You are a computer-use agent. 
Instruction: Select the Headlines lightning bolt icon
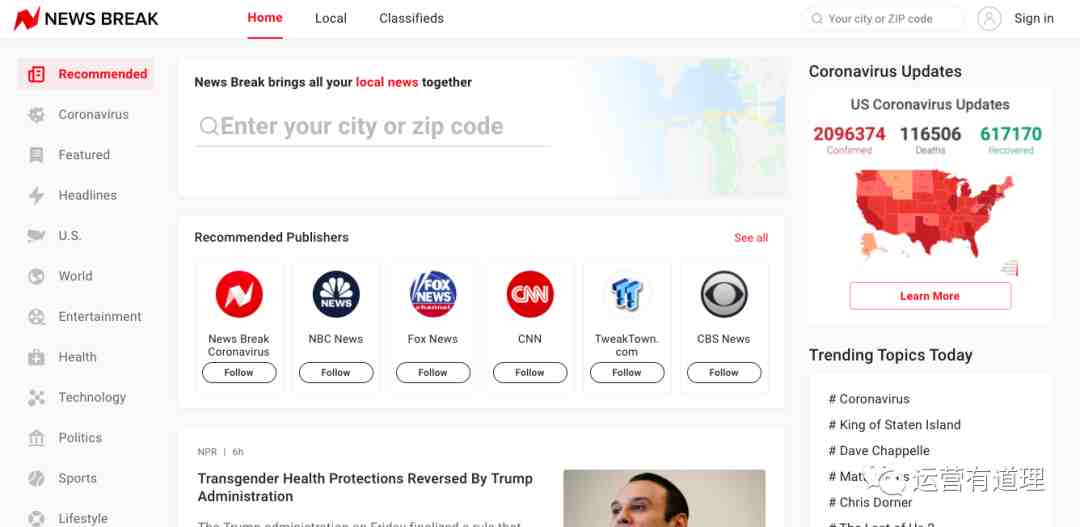(36, 196)
